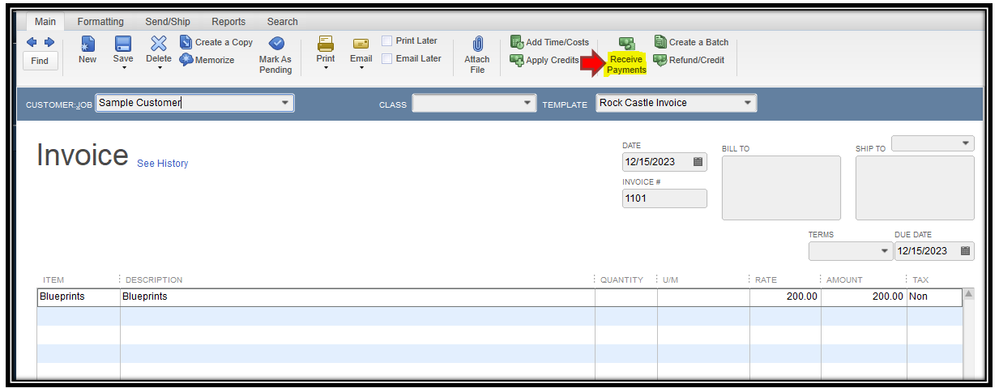Viewport: 999px width, 388px height.
Task: Enable the Email Later checkbox
Action: click(387, 59)
